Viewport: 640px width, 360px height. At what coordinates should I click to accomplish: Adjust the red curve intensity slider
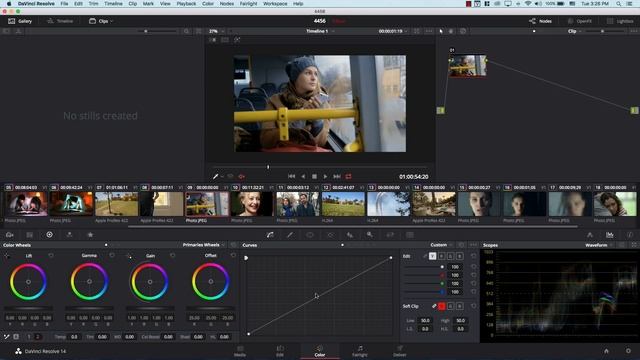click(424, 275)
